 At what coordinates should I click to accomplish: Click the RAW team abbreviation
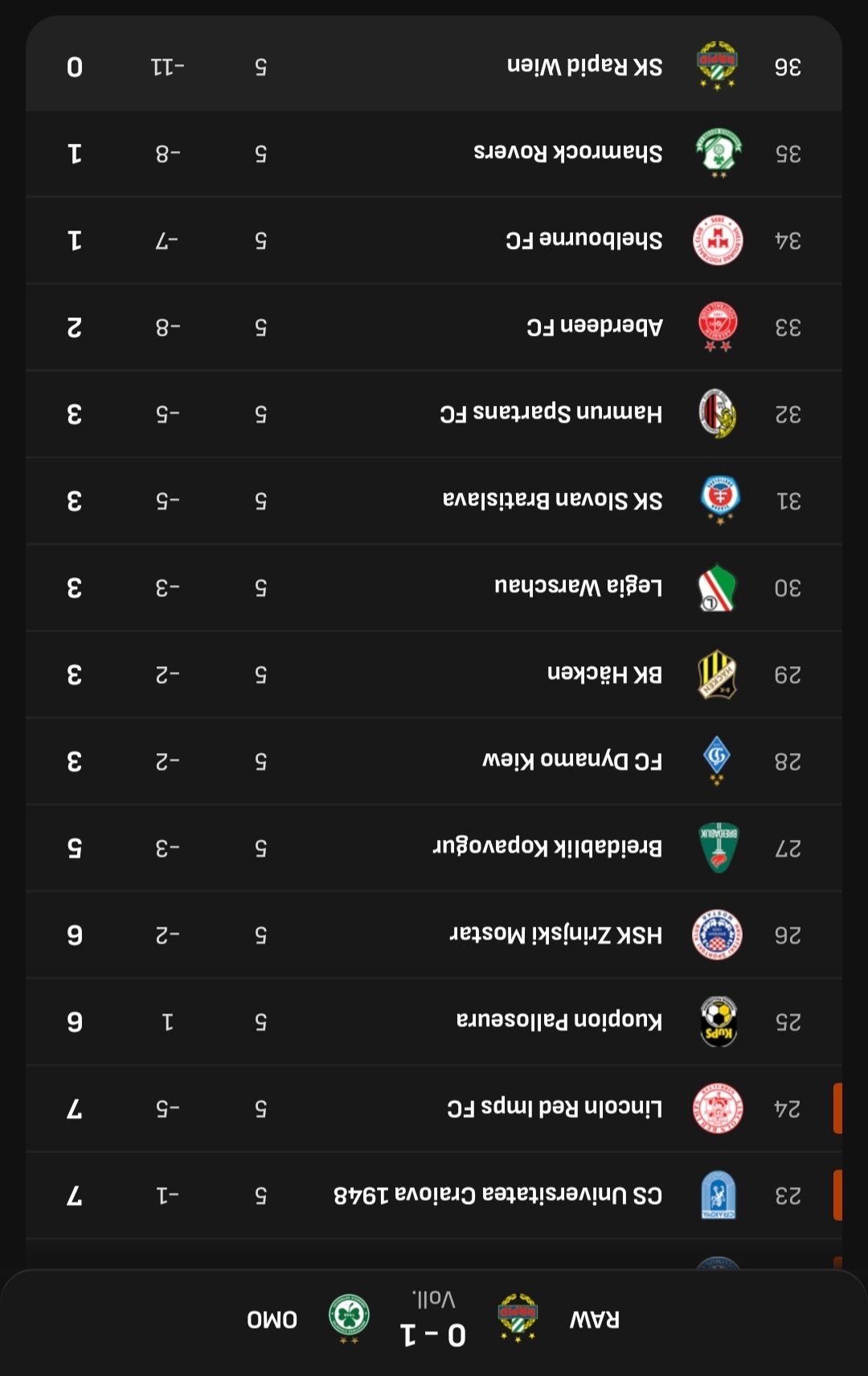point(595,1320)
